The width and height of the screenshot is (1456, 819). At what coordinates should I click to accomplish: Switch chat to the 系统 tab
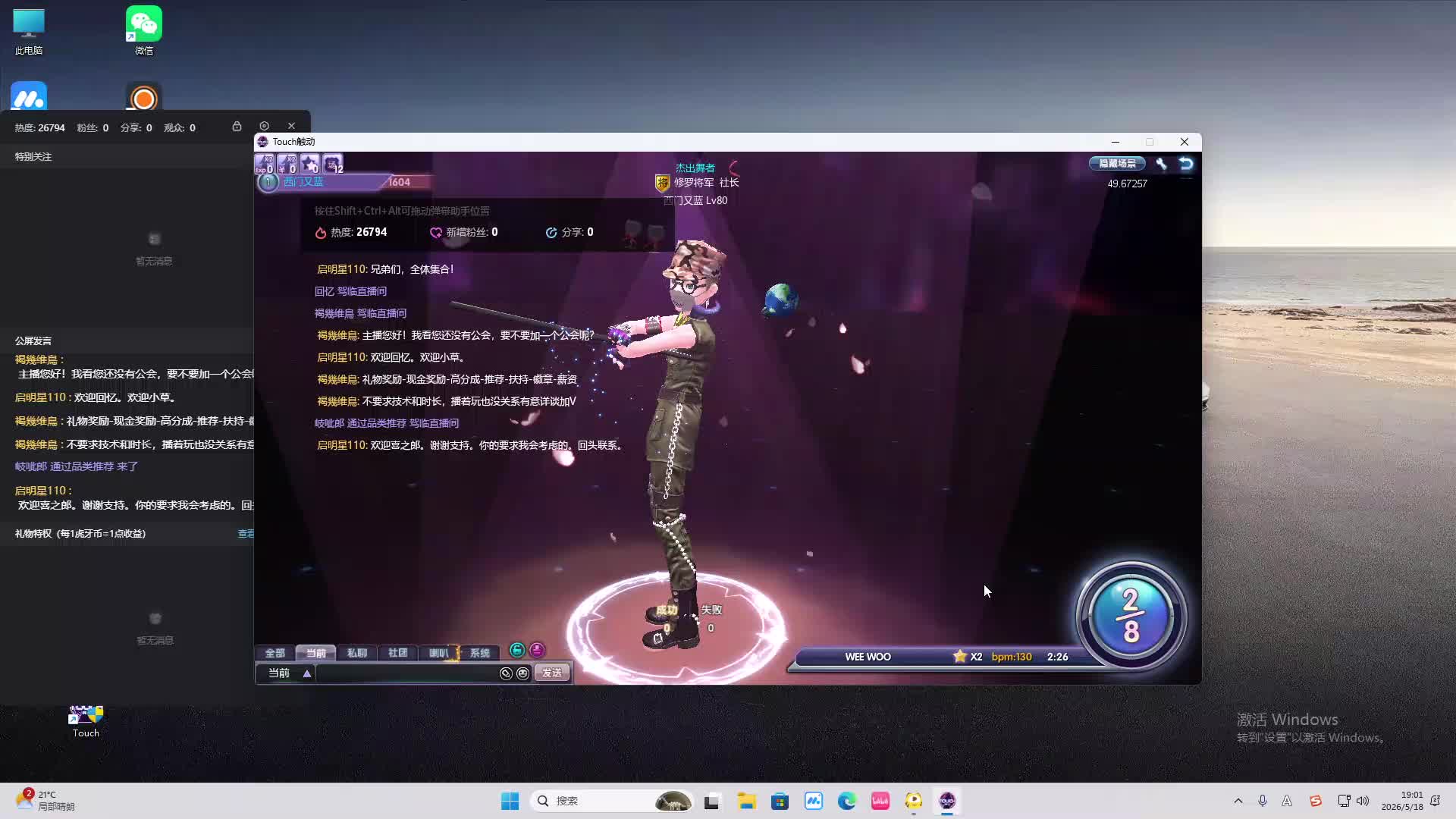pyautogui.click(x=479, y=653)
